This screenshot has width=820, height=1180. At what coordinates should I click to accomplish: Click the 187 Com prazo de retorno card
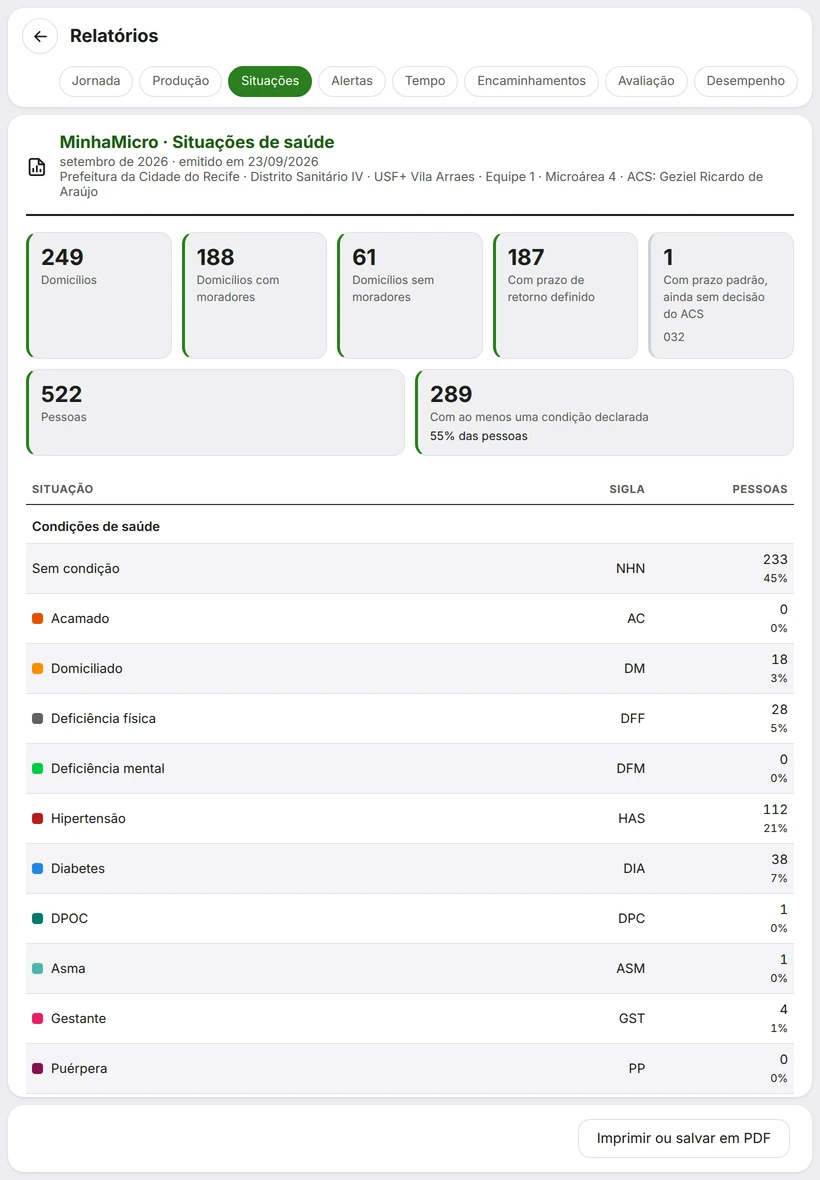(566, 295)
